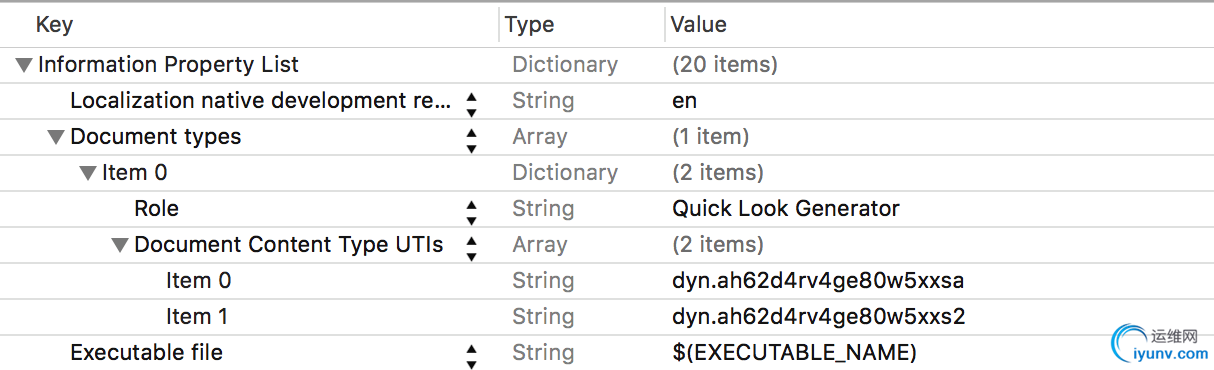Viewport: 1214px width, 370px height.
Task: Open key stepper beside Role
Action: tap(472, 210)
